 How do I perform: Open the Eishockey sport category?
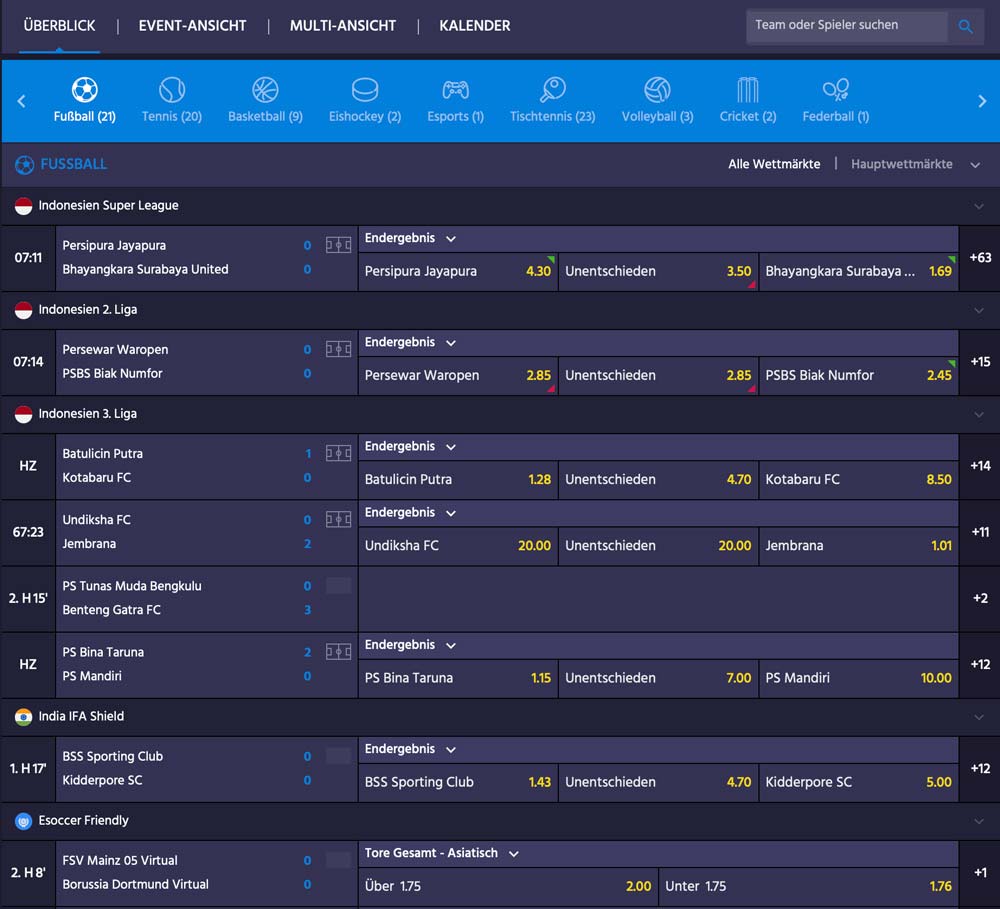pos(365,91)
